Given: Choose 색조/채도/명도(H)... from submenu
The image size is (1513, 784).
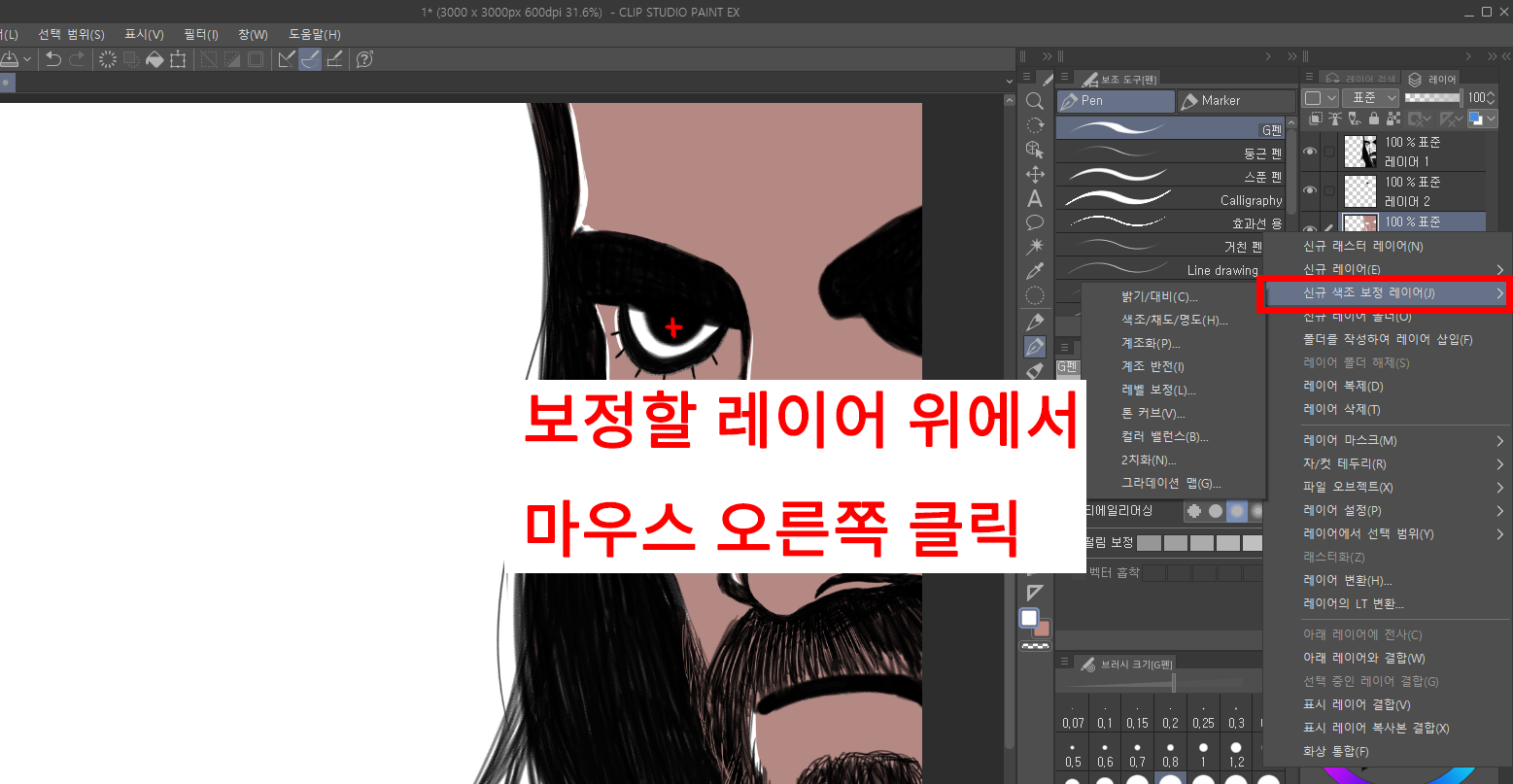Looking at the screenshot, I should (x=1175, y=320).
